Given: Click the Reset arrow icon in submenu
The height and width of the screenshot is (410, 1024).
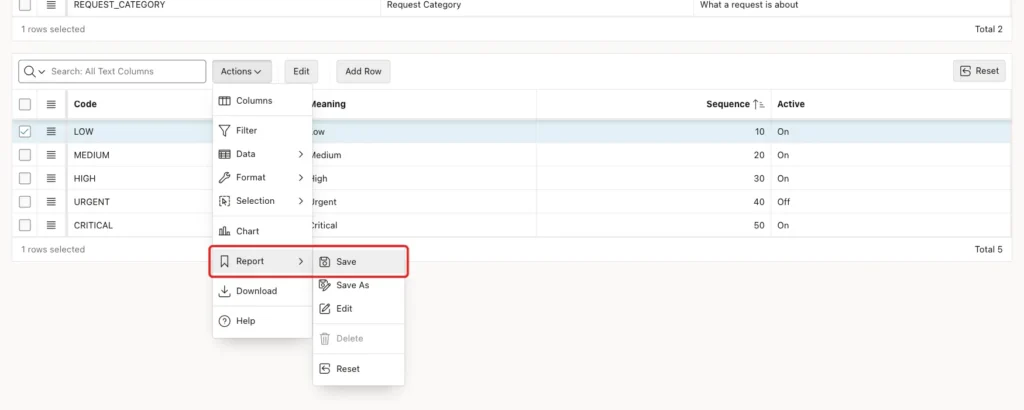Looking at the screenshot, I should (x=325, y=369).
